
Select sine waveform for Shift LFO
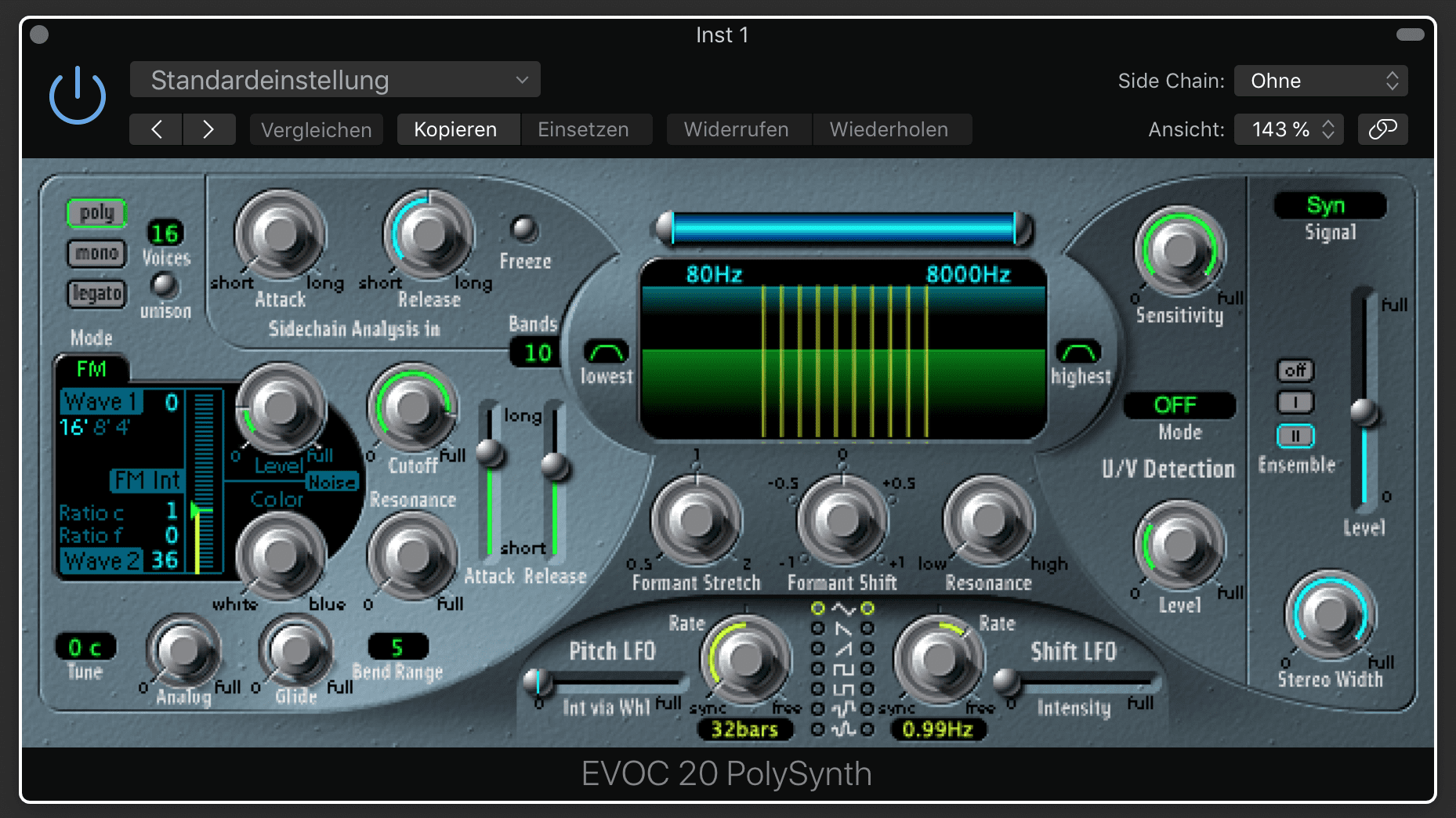867,609
